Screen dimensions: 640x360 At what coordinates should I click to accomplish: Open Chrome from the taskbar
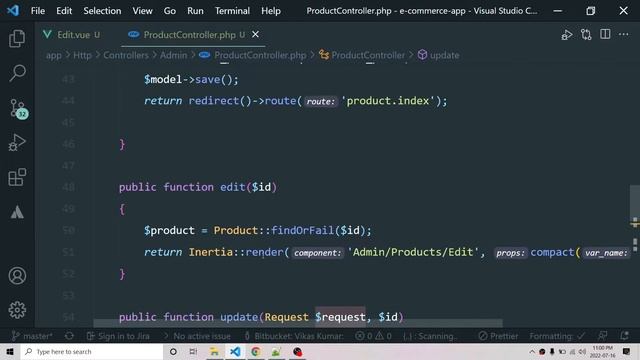pyautogui.click(x=256, y=351)
